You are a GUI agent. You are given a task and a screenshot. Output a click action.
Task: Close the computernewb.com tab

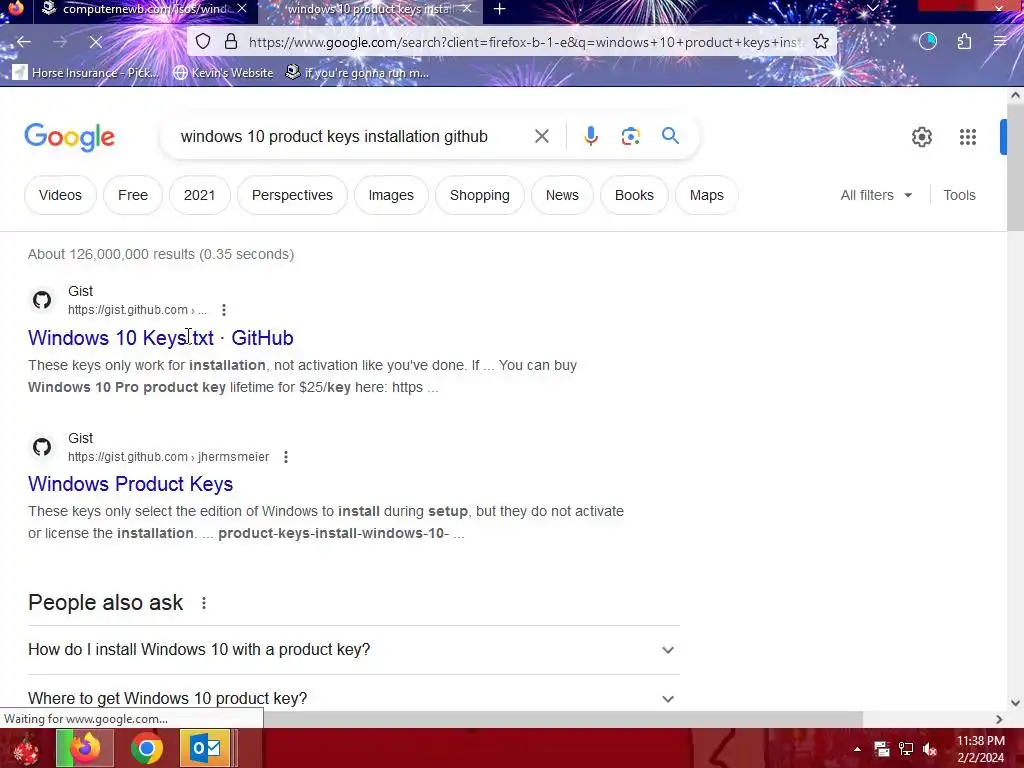242,8
